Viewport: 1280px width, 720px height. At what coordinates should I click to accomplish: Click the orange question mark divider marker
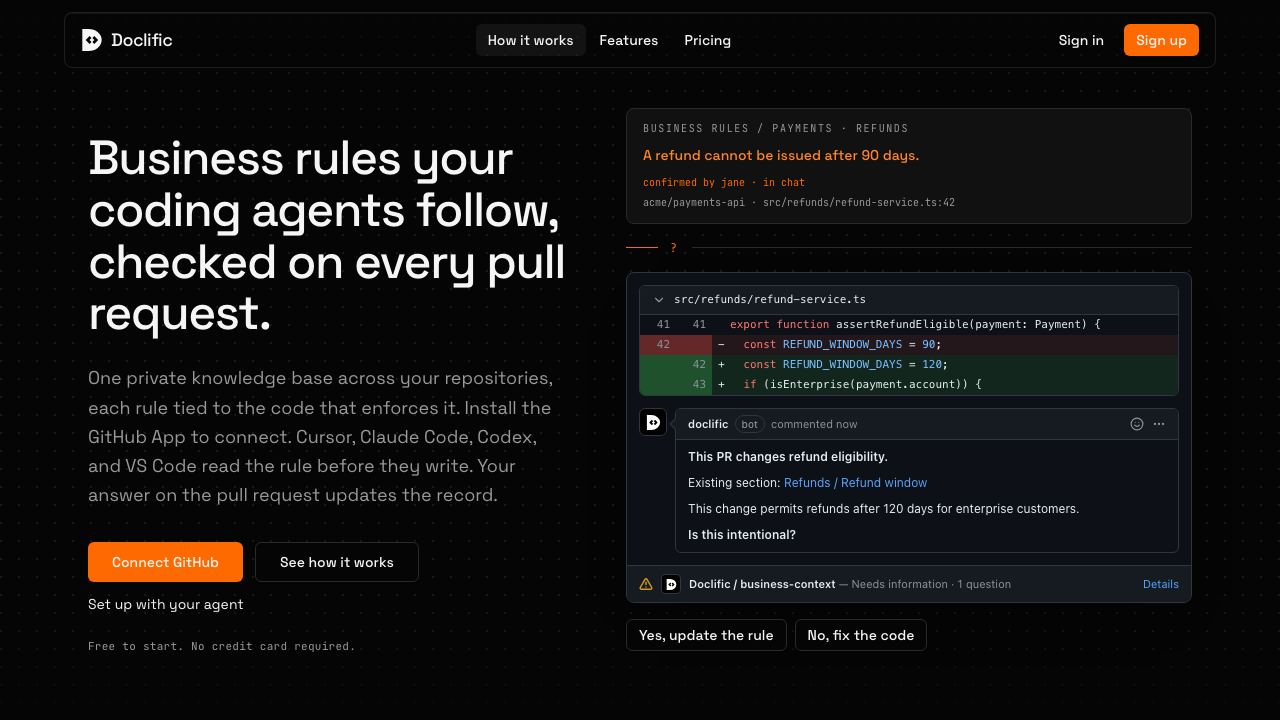click(x=673, y=247)
